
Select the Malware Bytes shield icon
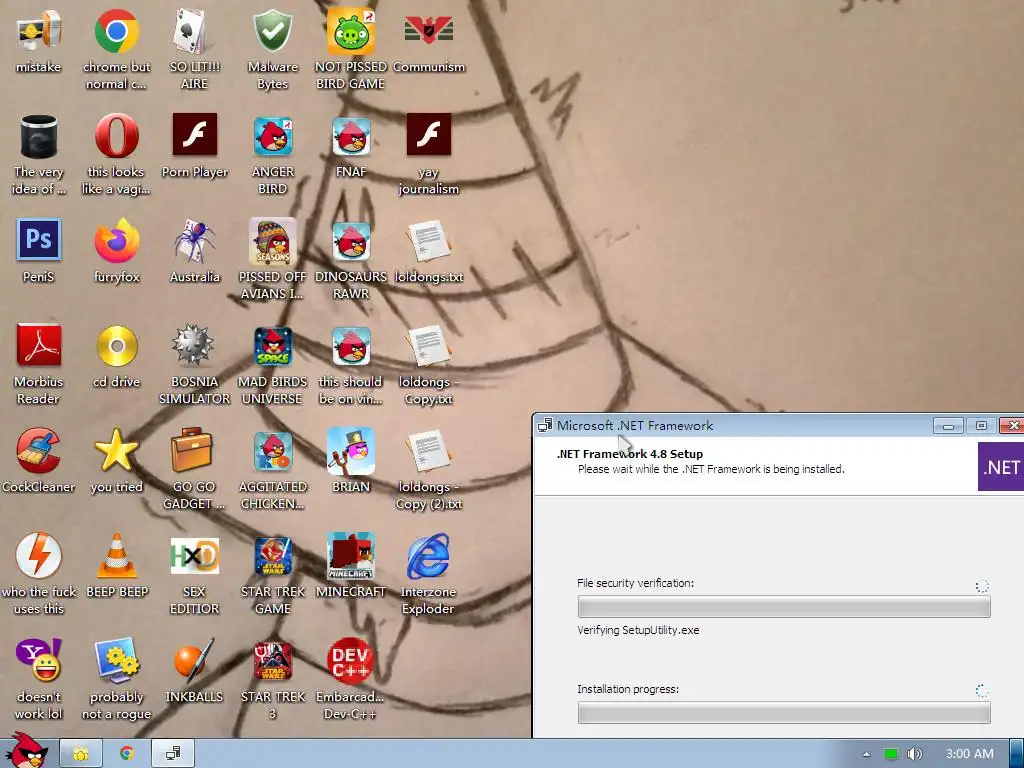[x=272, y=31]
